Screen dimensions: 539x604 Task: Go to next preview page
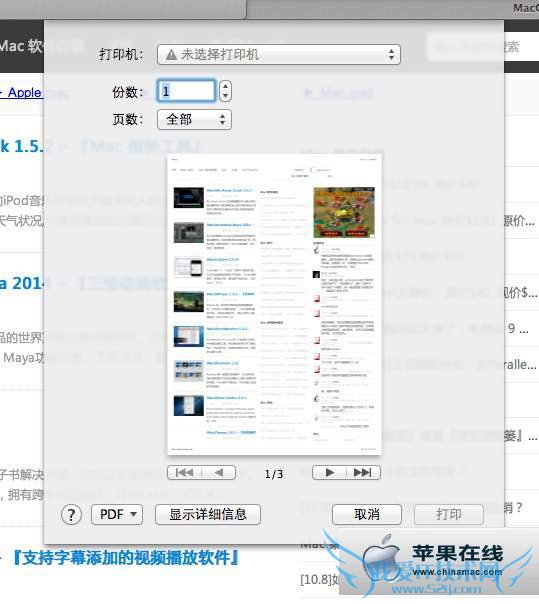tap(329, 472)
